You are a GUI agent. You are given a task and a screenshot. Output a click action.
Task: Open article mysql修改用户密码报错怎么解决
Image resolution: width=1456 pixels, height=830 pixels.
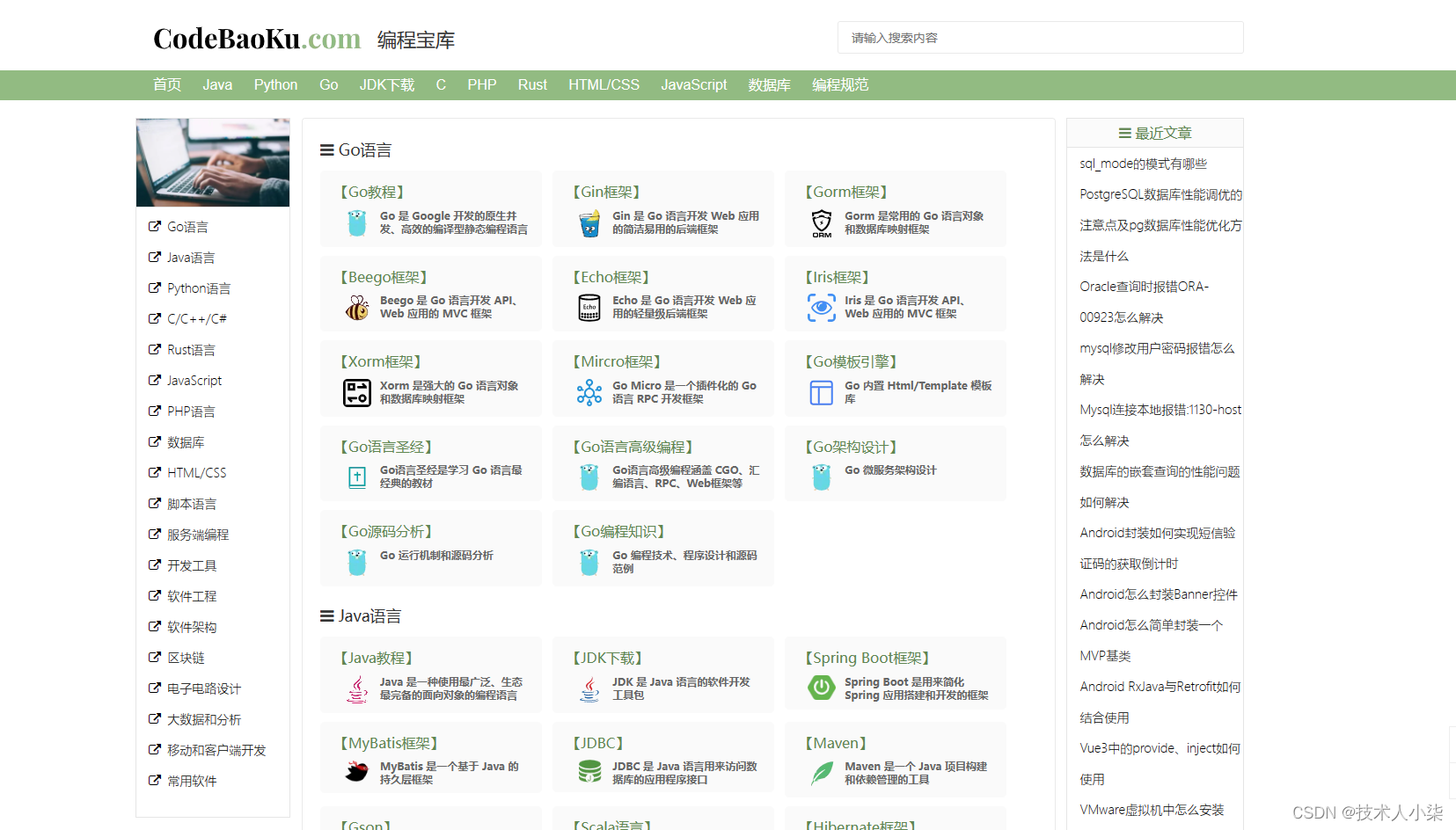tap(1157, 363)
